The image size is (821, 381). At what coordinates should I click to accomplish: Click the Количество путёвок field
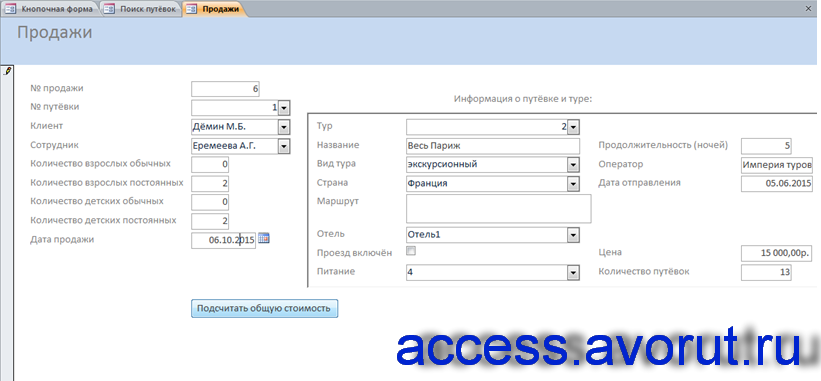click(x=766, y=273)
